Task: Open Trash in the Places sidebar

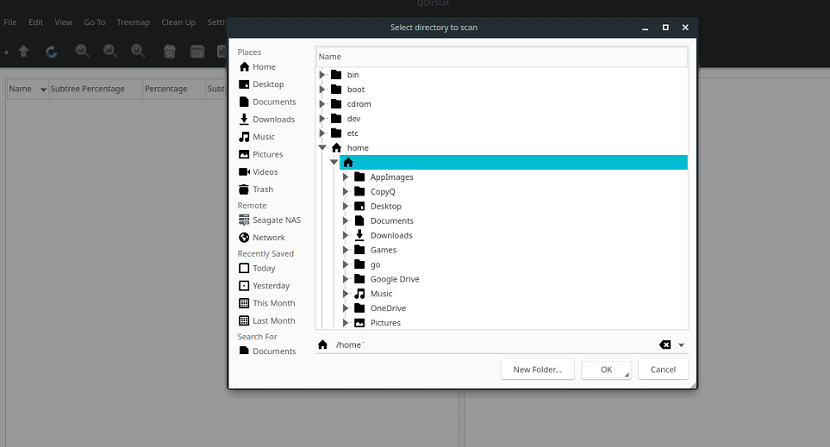Action: click(263, 189)
